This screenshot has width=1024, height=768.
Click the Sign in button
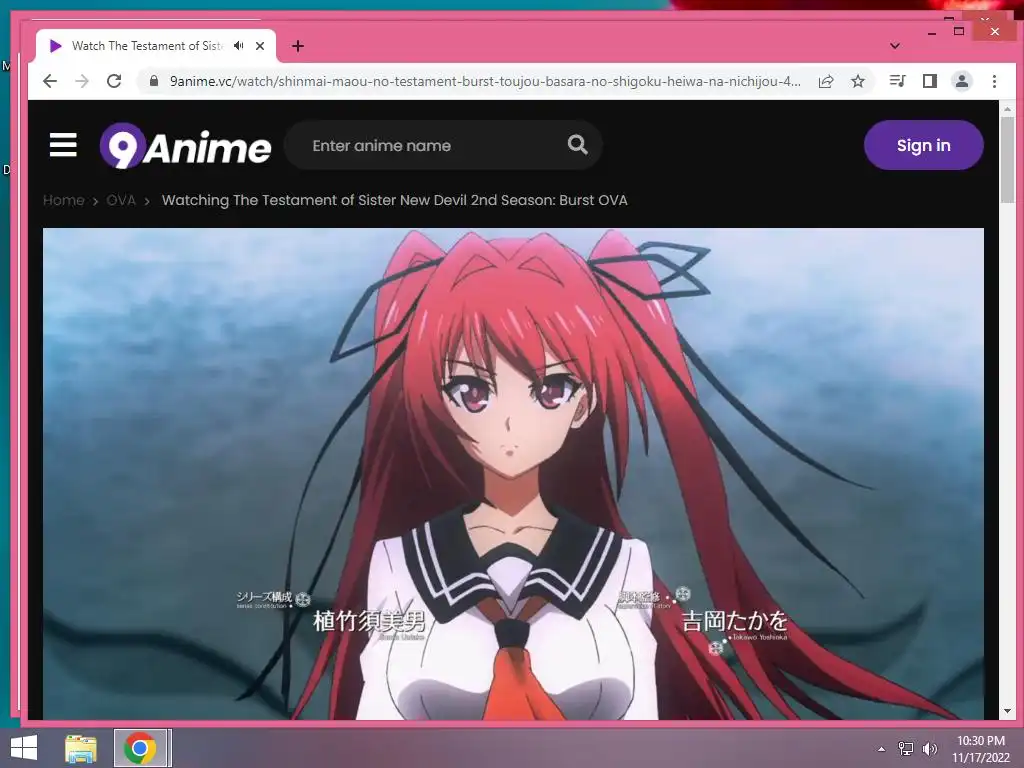point(923,145)
